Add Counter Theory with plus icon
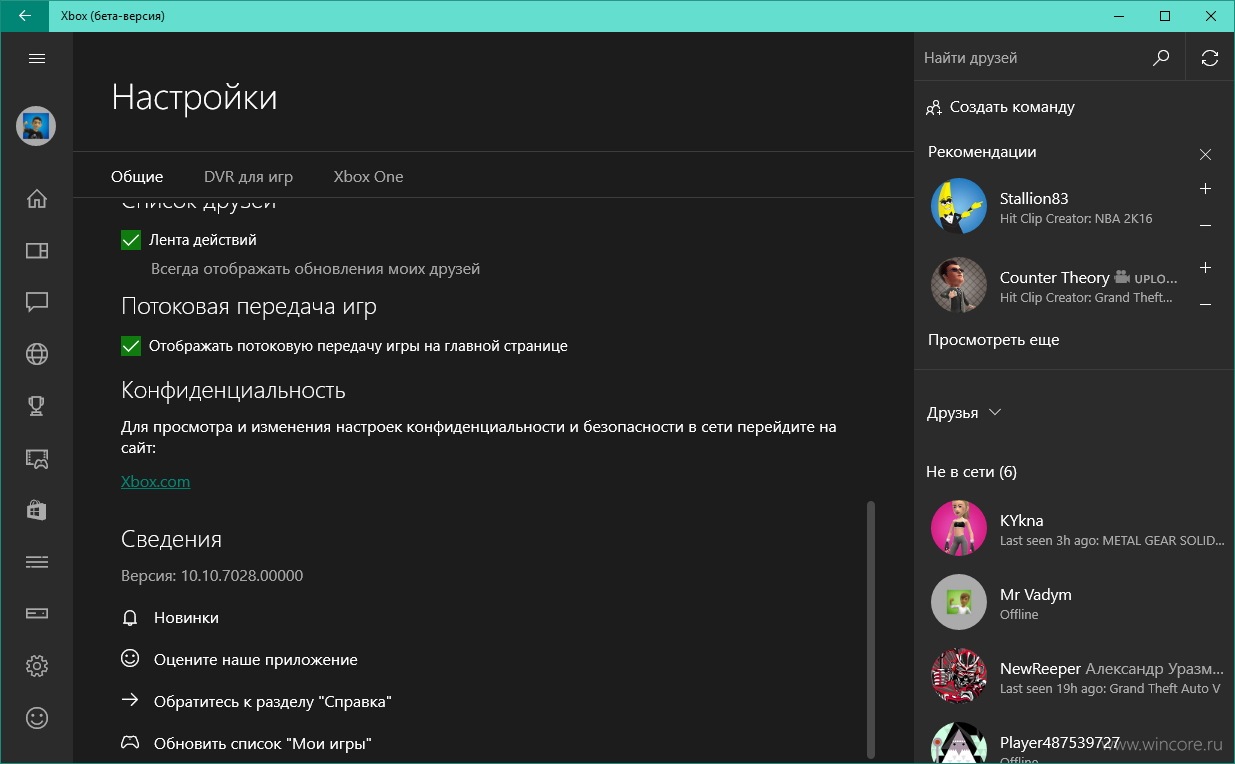This screenshot has width=1235, height=764. (x=1205, y=268)
